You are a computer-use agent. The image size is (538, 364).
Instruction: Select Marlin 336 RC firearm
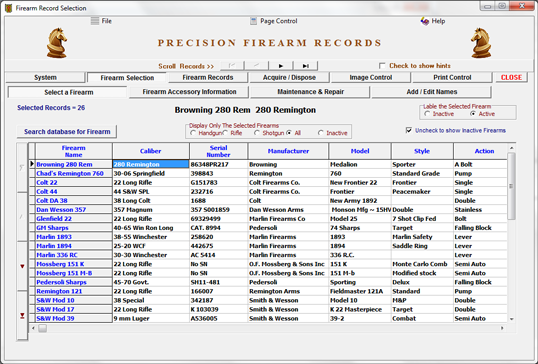pyautogui.click(x=73, y=255)
